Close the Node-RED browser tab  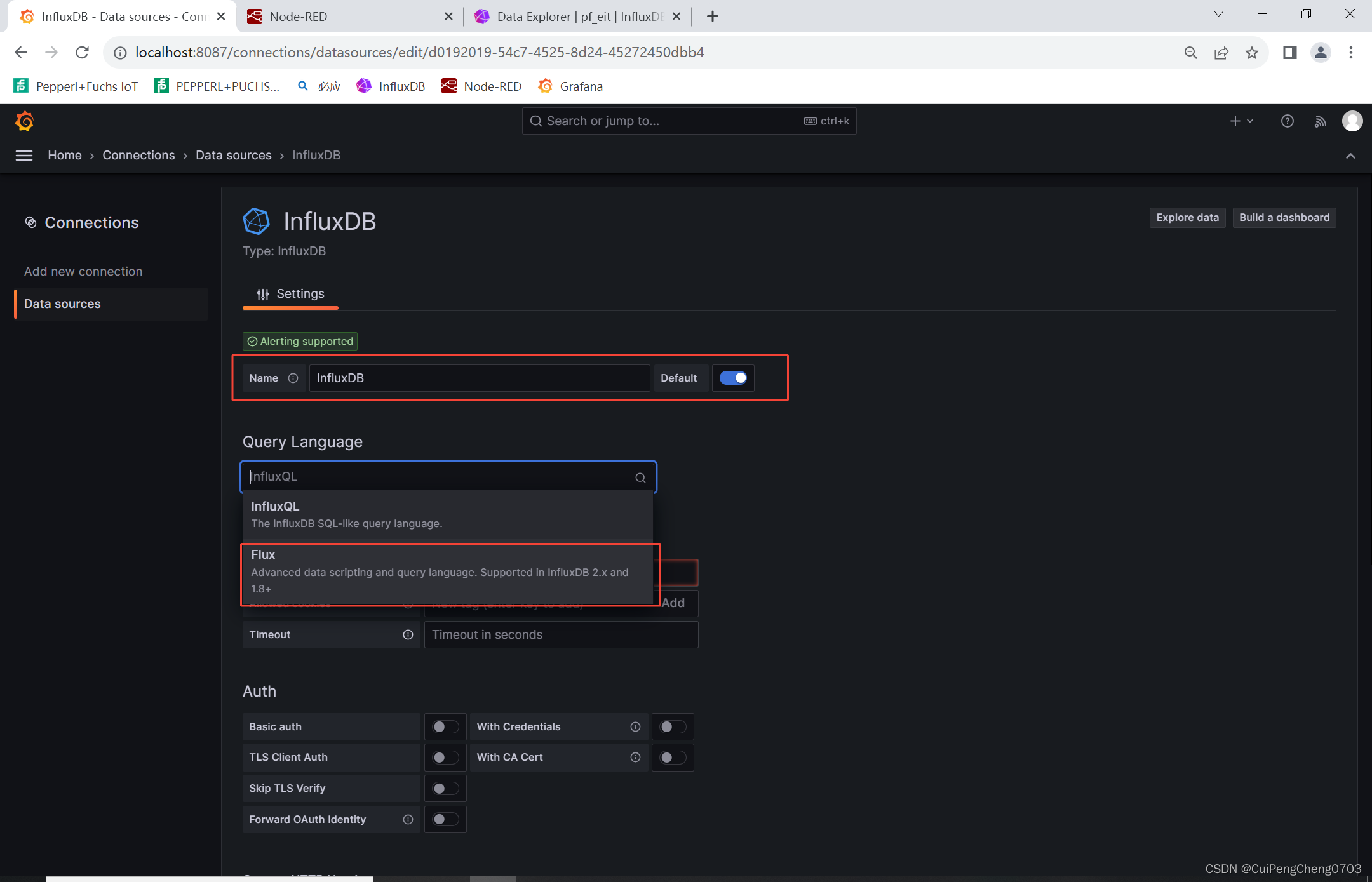click(x=448, y=17)
